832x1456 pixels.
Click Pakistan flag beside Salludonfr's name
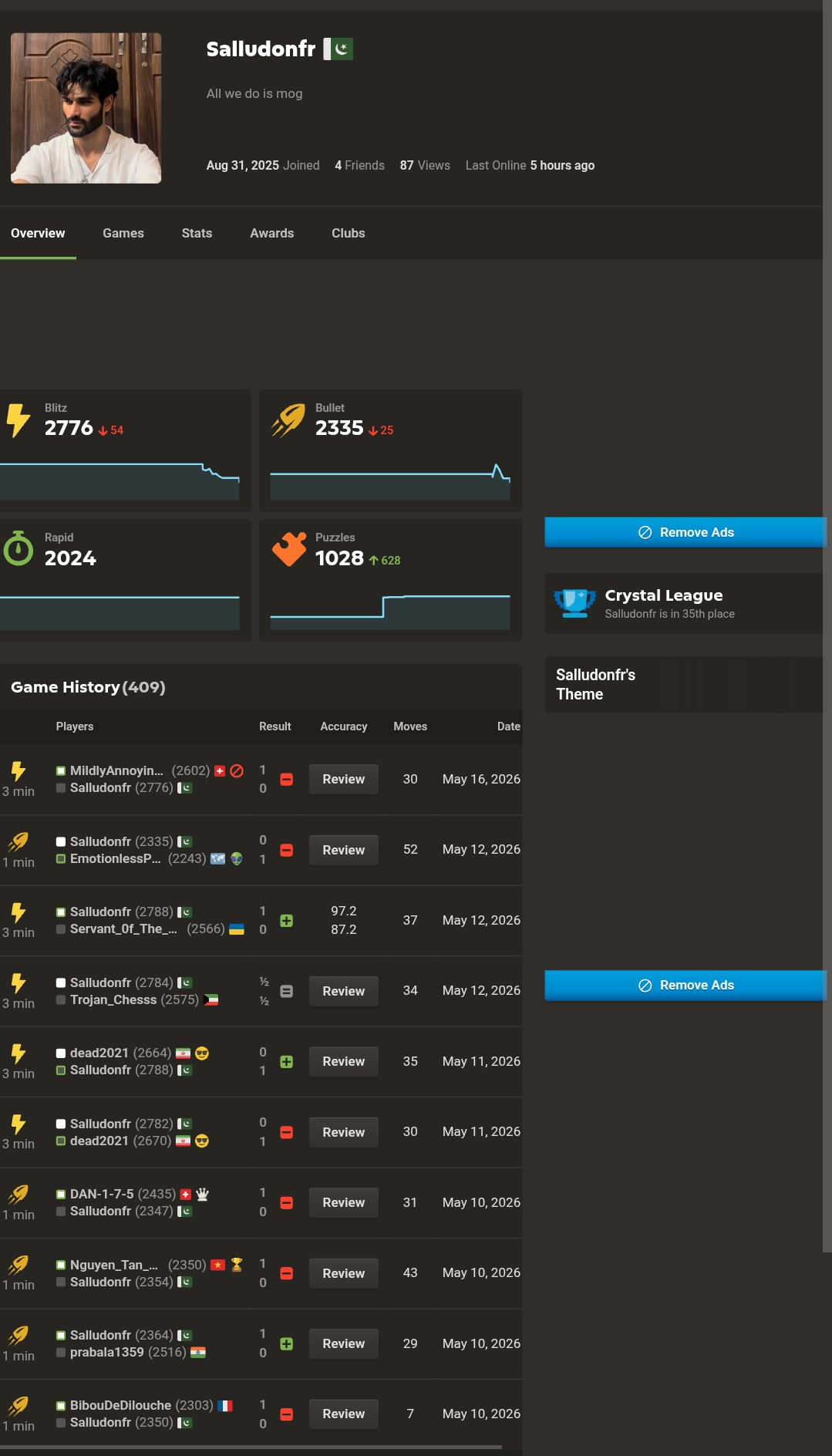tap(338, 49)
